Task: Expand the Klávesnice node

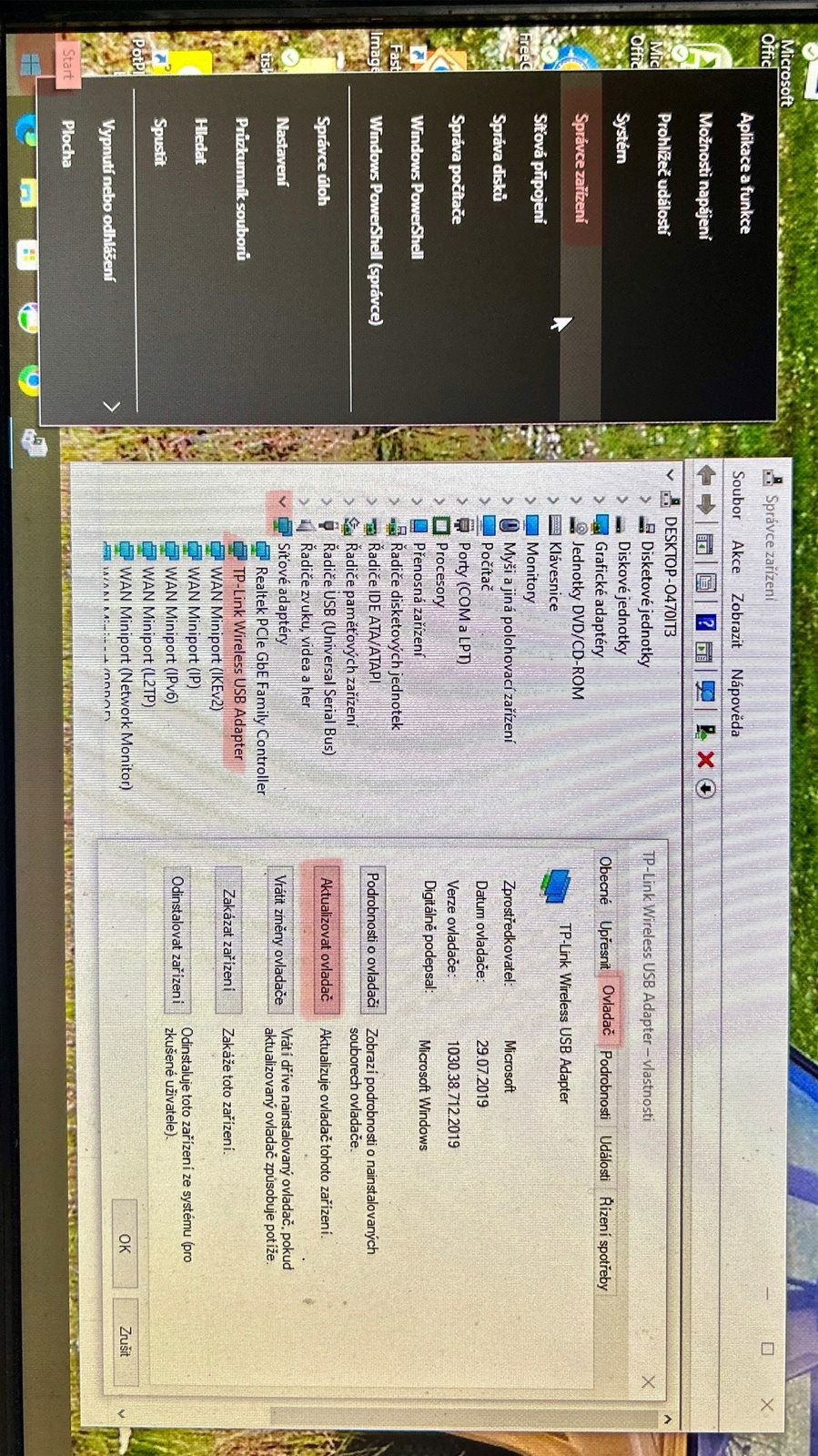Action: point(554,500)
